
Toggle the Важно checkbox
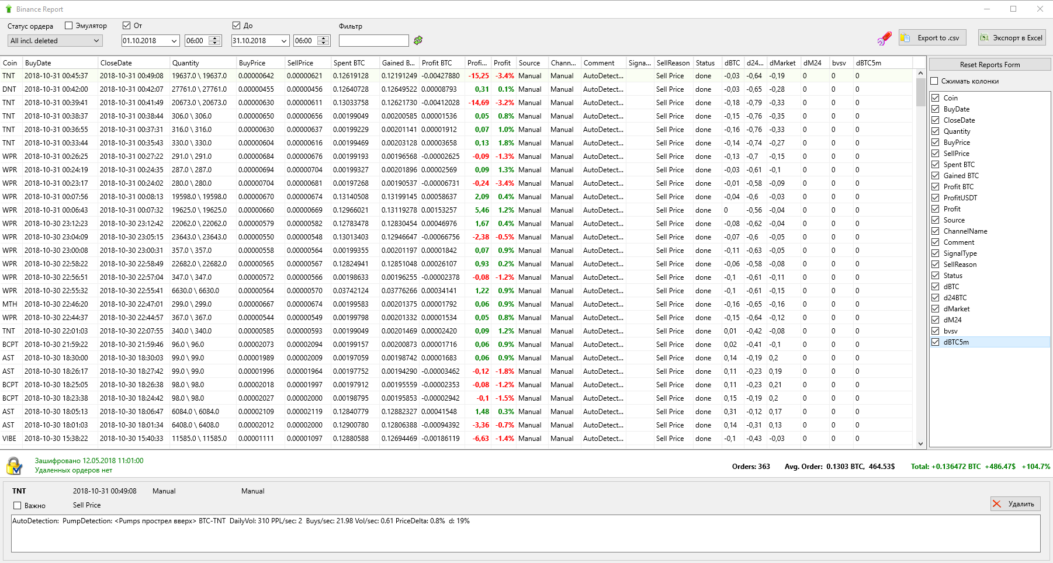click(17, 505)
